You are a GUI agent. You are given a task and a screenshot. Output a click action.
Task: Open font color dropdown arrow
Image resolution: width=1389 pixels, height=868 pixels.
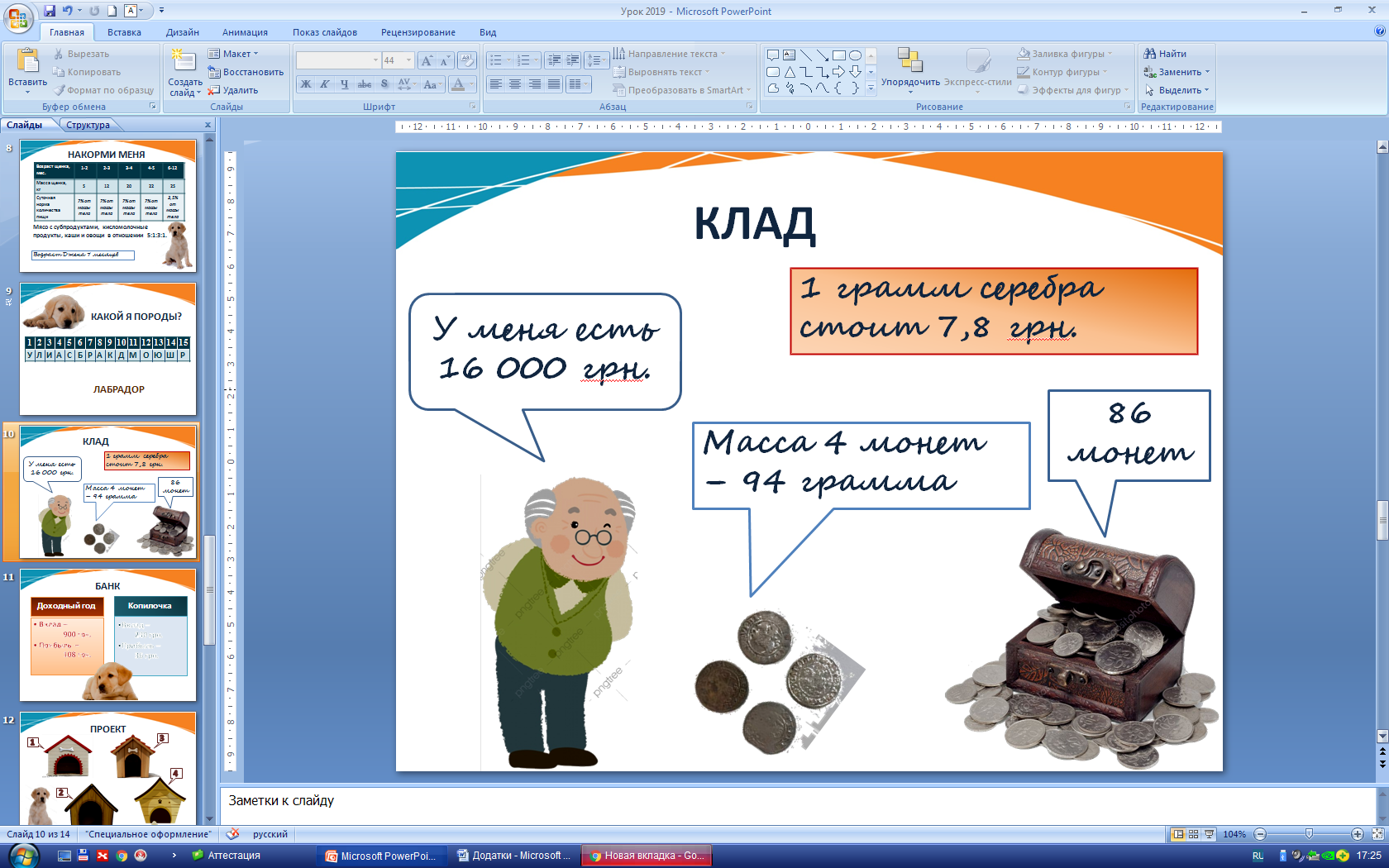point(471,84)
